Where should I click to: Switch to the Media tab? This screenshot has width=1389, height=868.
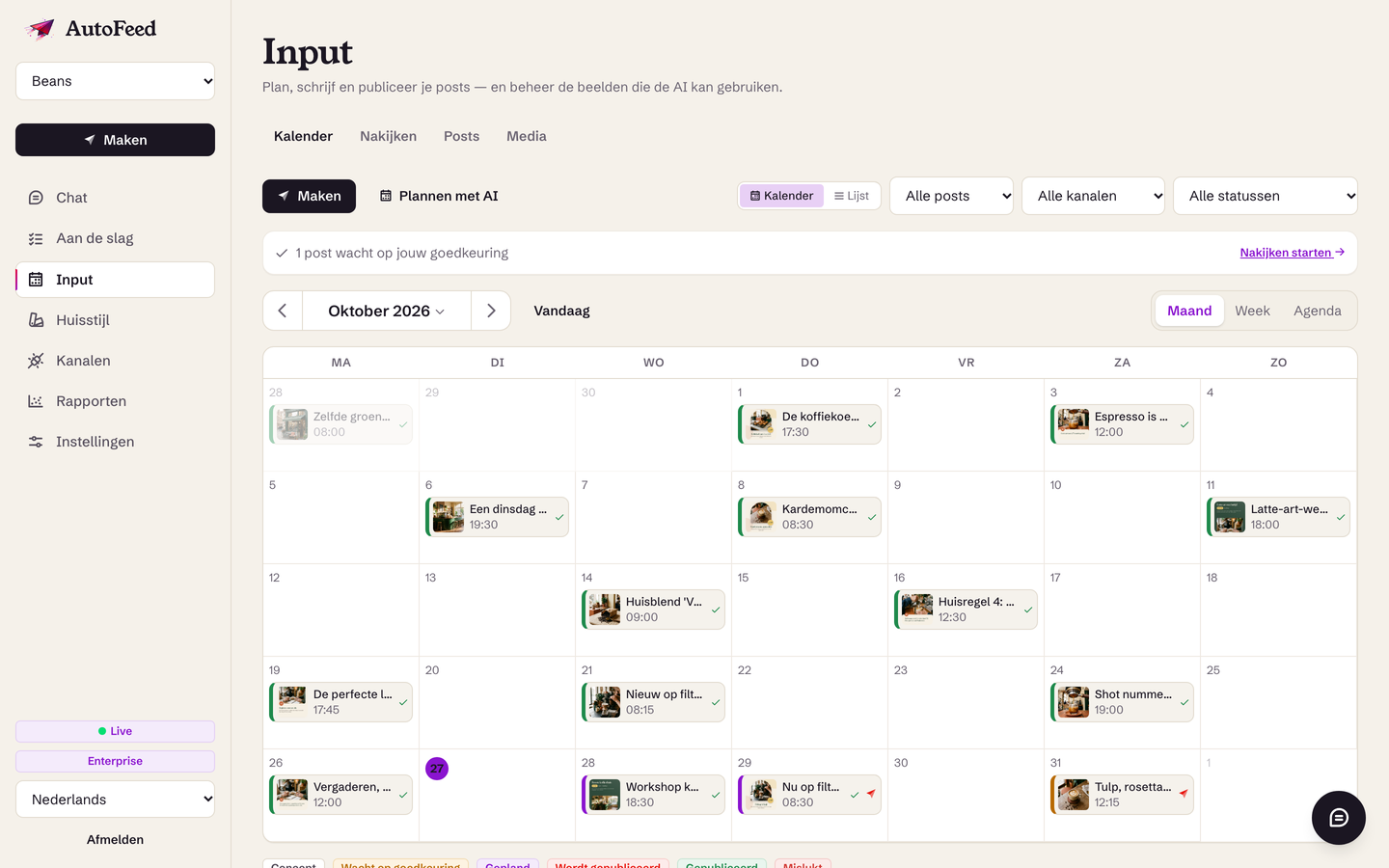click(527, 136)
